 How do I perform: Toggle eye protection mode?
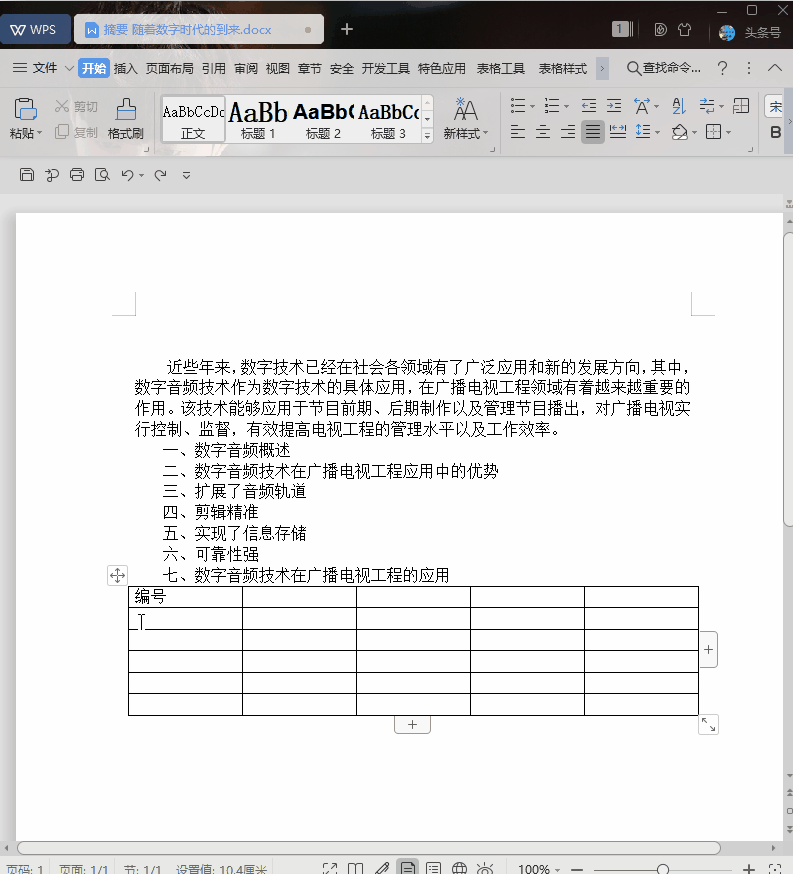[485, 868]
